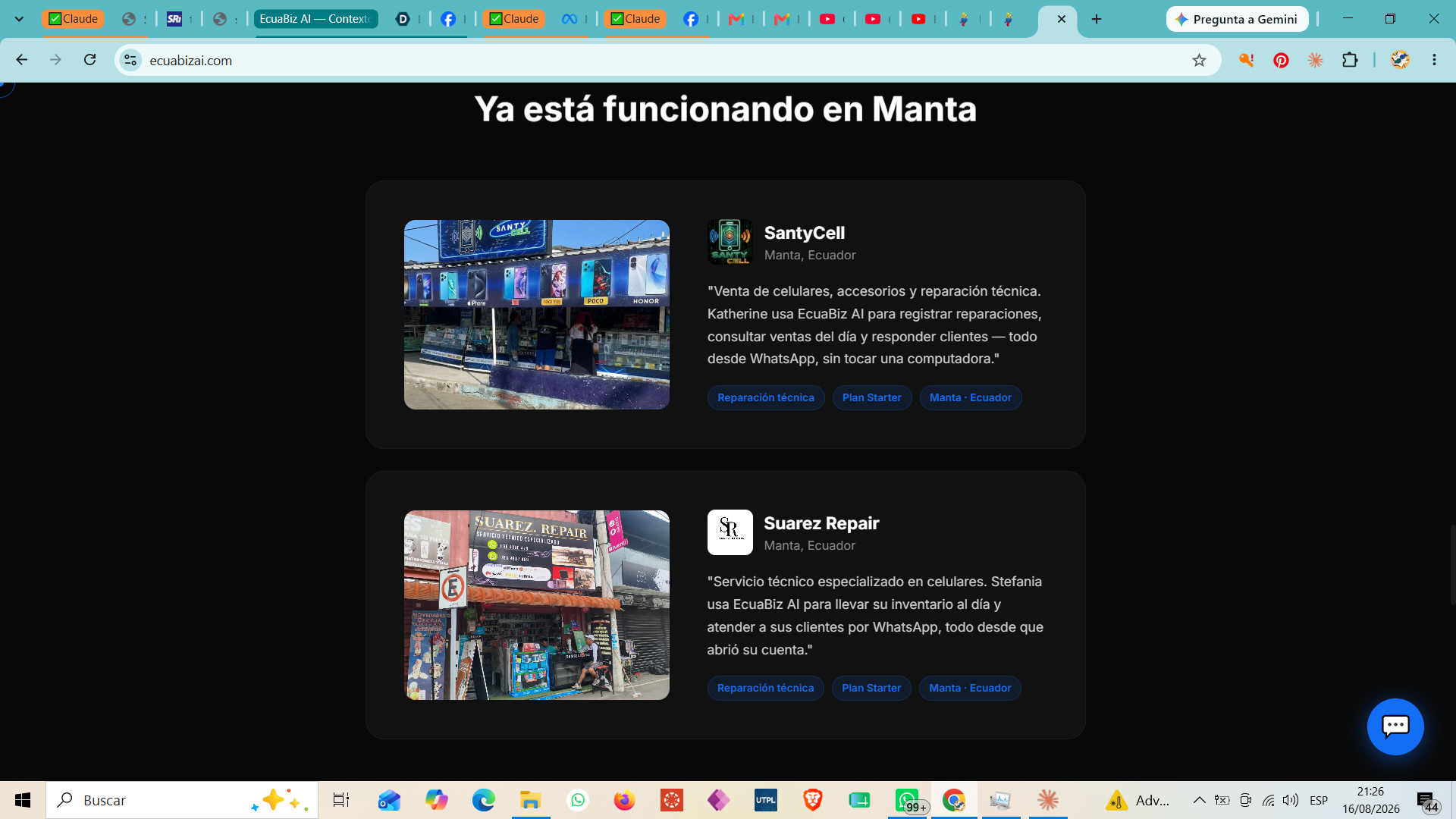Switch to the SRI tab
This screenshot has height=819, width=1456.
pyautogui.click(x=174, y=19)
